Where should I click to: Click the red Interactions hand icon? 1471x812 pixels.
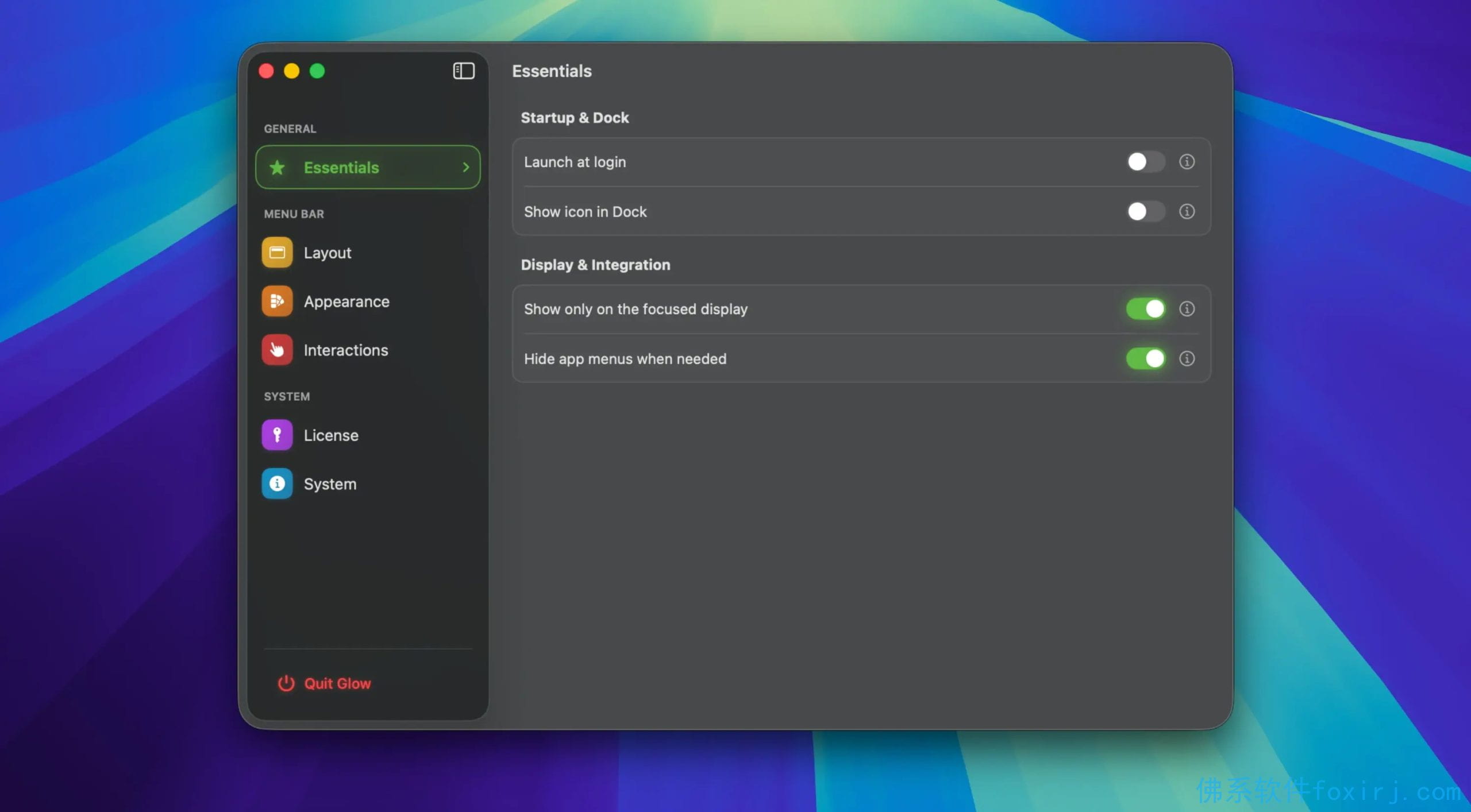click(277, 350)
